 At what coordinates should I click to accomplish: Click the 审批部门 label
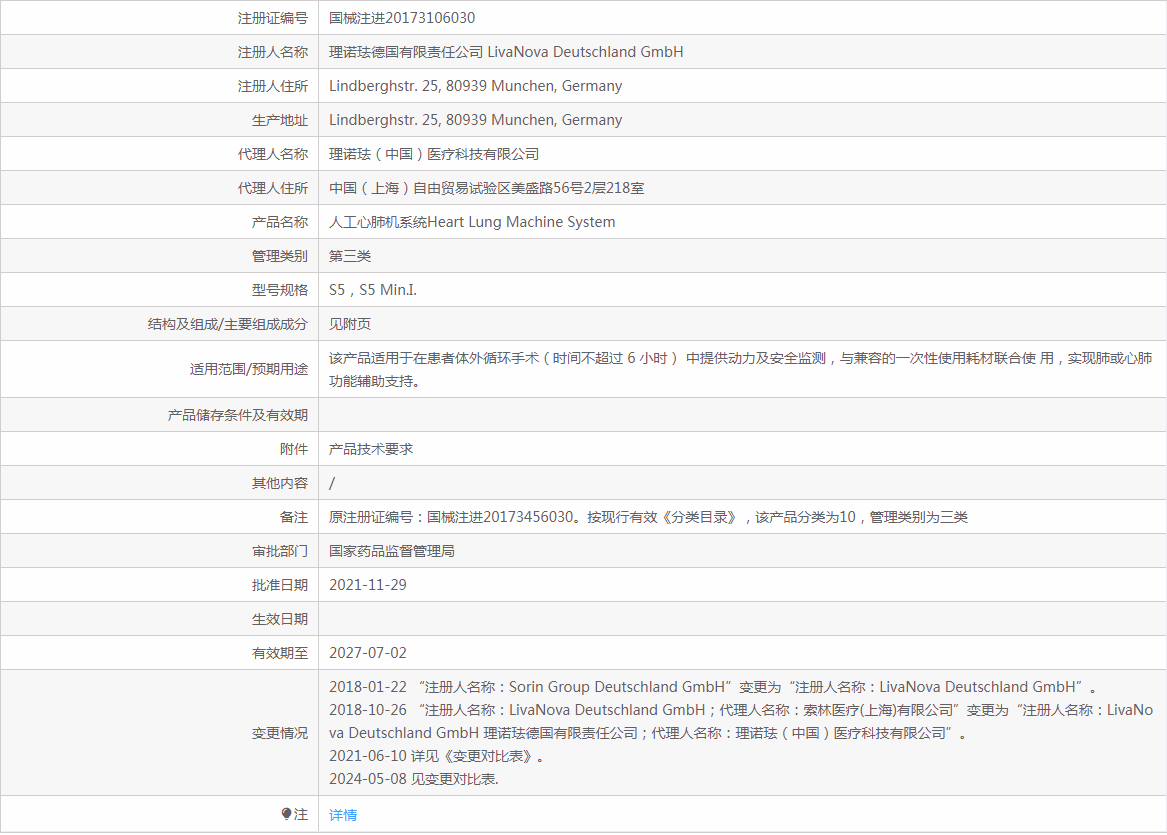click(x=280, y=551)
